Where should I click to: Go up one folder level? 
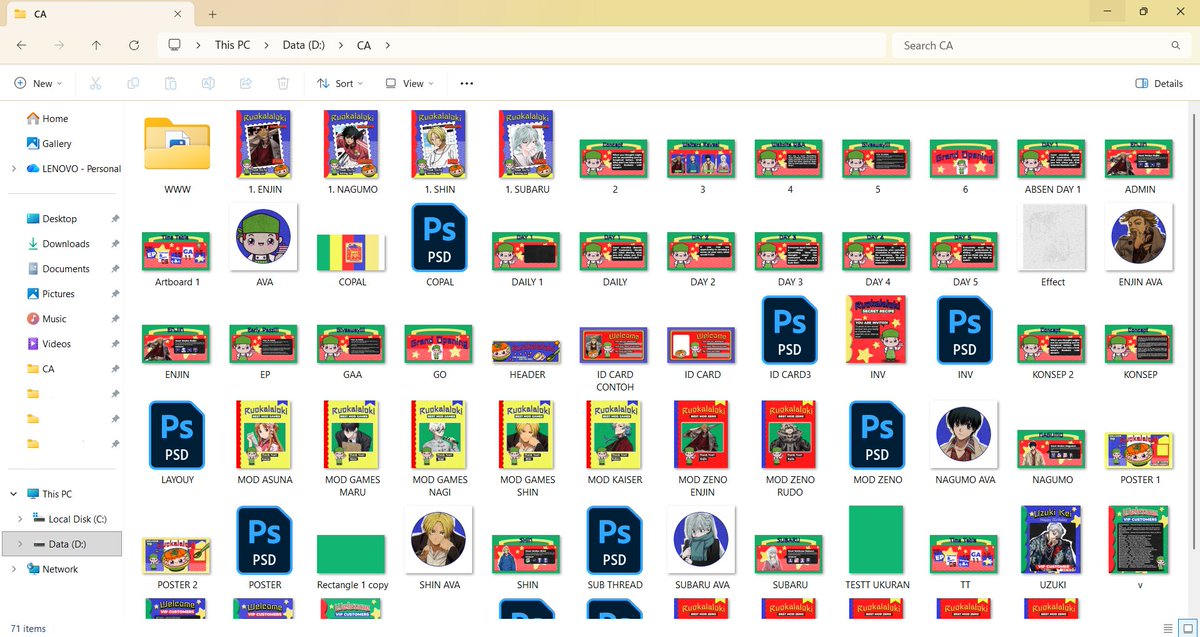(x=96, y=45)
